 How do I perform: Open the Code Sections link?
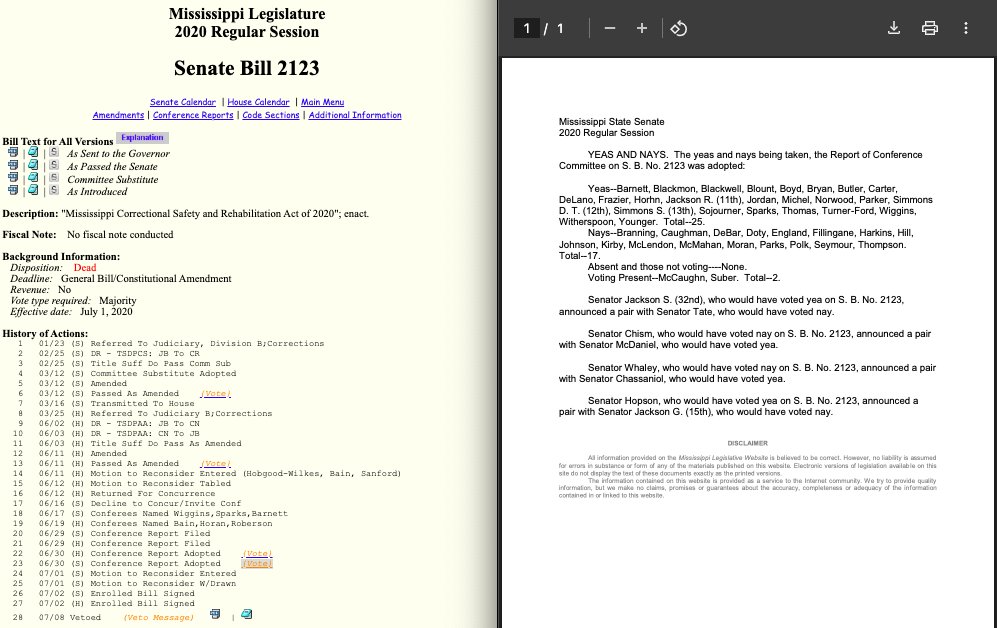pos(271,115)
